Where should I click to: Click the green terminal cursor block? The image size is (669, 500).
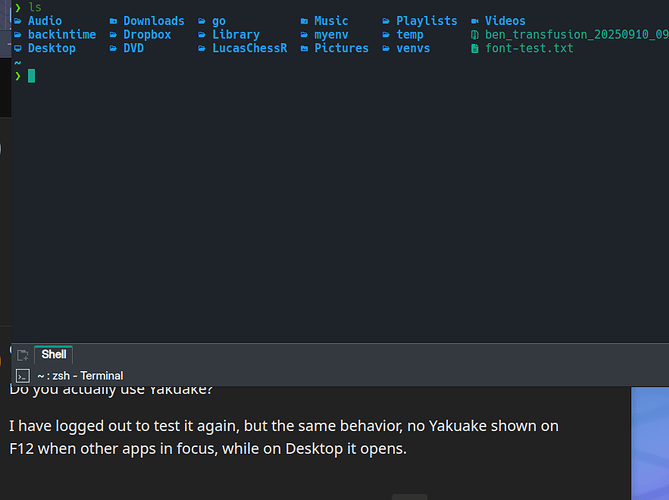click(32, 76)
